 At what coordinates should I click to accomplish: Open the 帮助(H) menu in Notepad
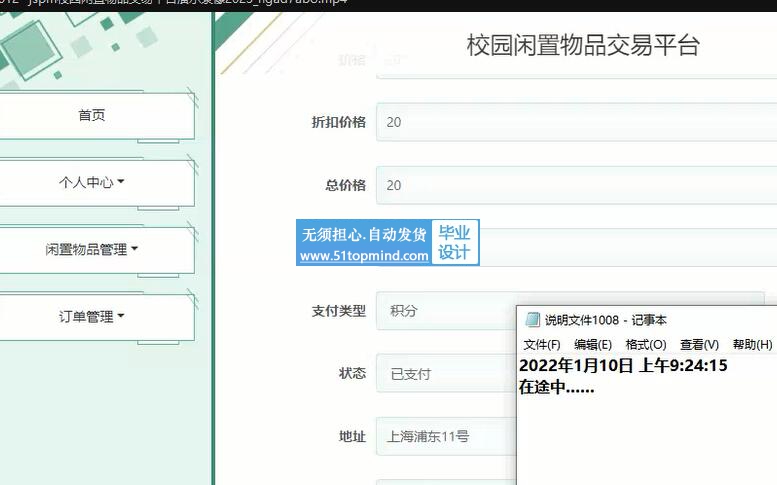coord(752,344)
